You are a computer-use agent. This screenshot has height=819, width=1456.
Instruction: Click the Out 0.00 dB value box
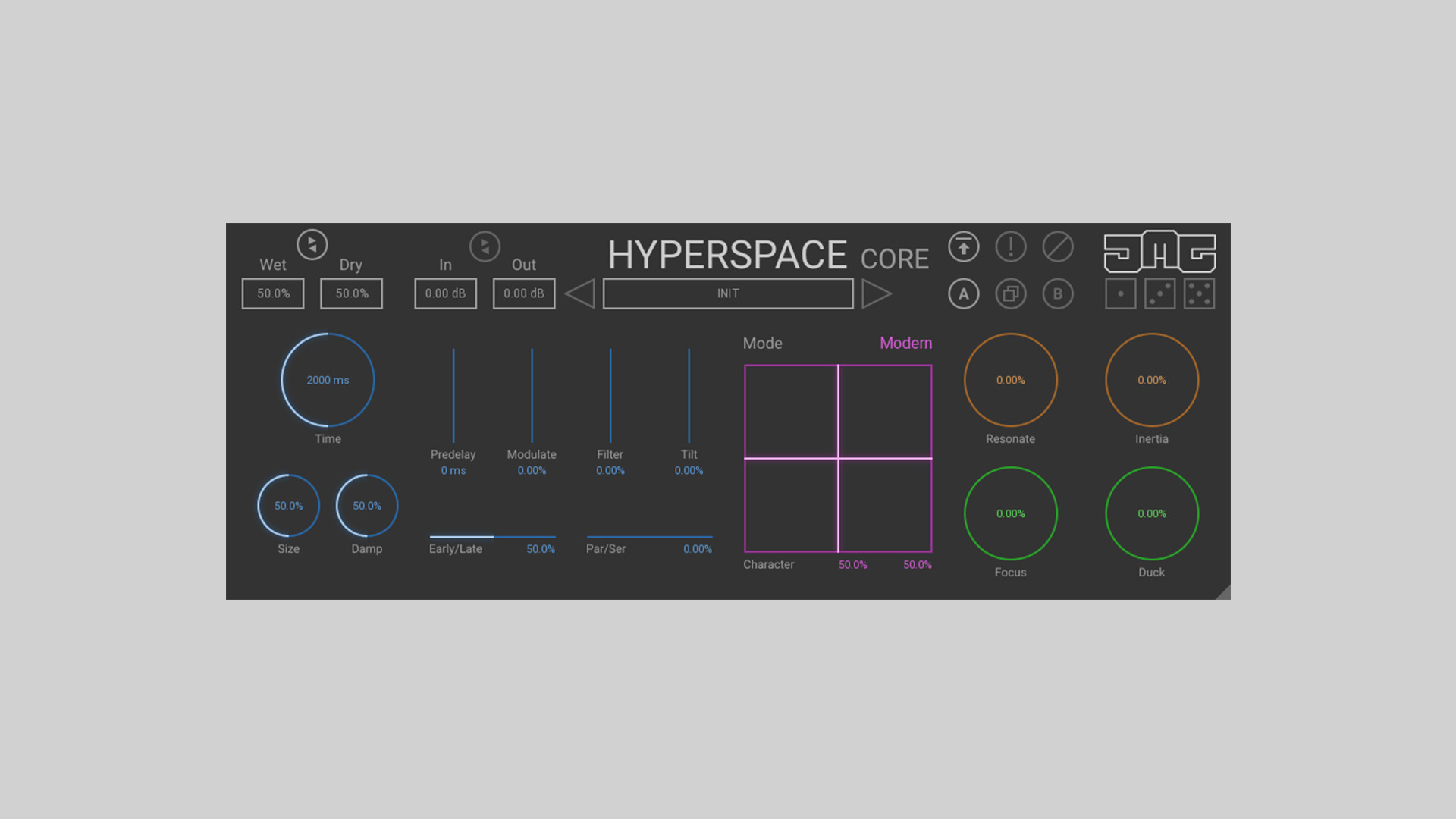tap(524, 293)
